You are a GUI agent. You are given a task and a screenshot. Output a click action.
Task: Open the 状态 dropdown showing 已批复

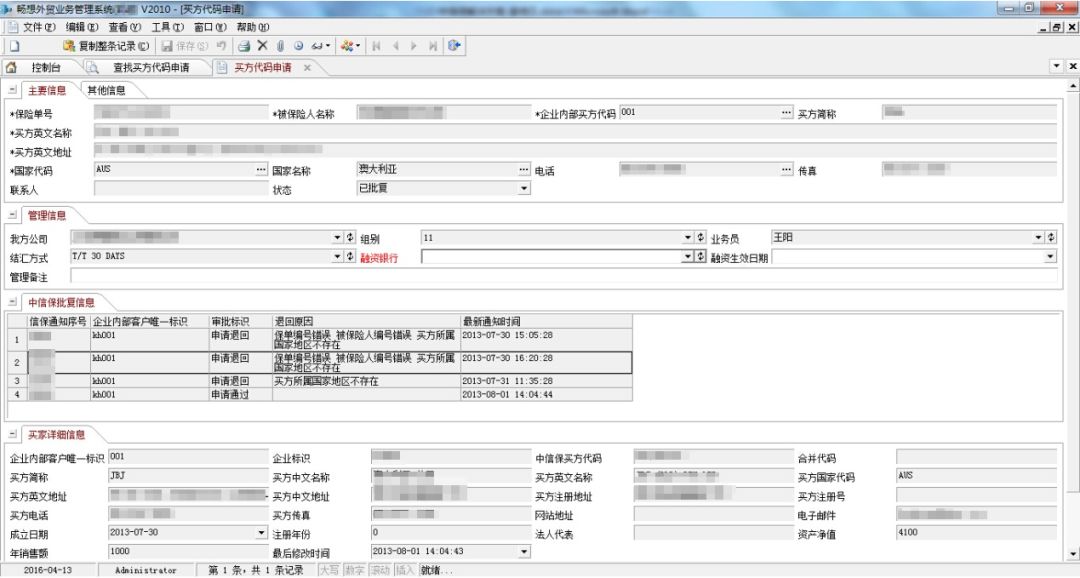524,190
